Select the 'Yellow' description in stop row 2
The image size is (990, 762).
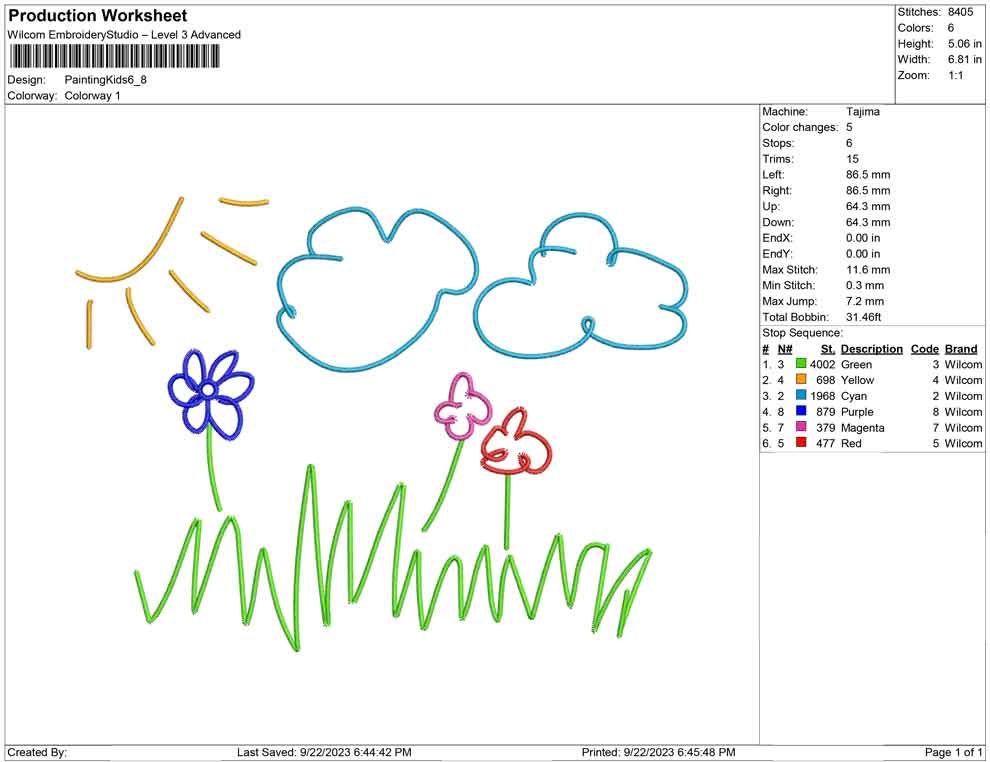857,380
